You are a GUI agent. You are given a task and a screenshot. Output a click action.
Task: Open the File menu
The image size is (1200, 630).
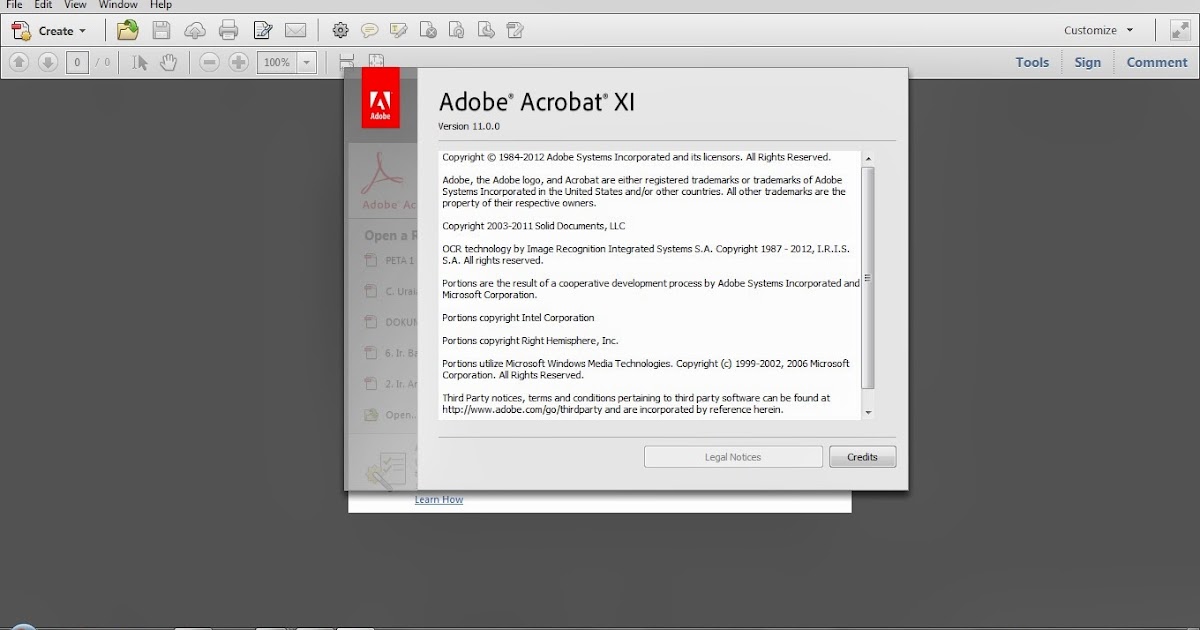pos(14,5)
